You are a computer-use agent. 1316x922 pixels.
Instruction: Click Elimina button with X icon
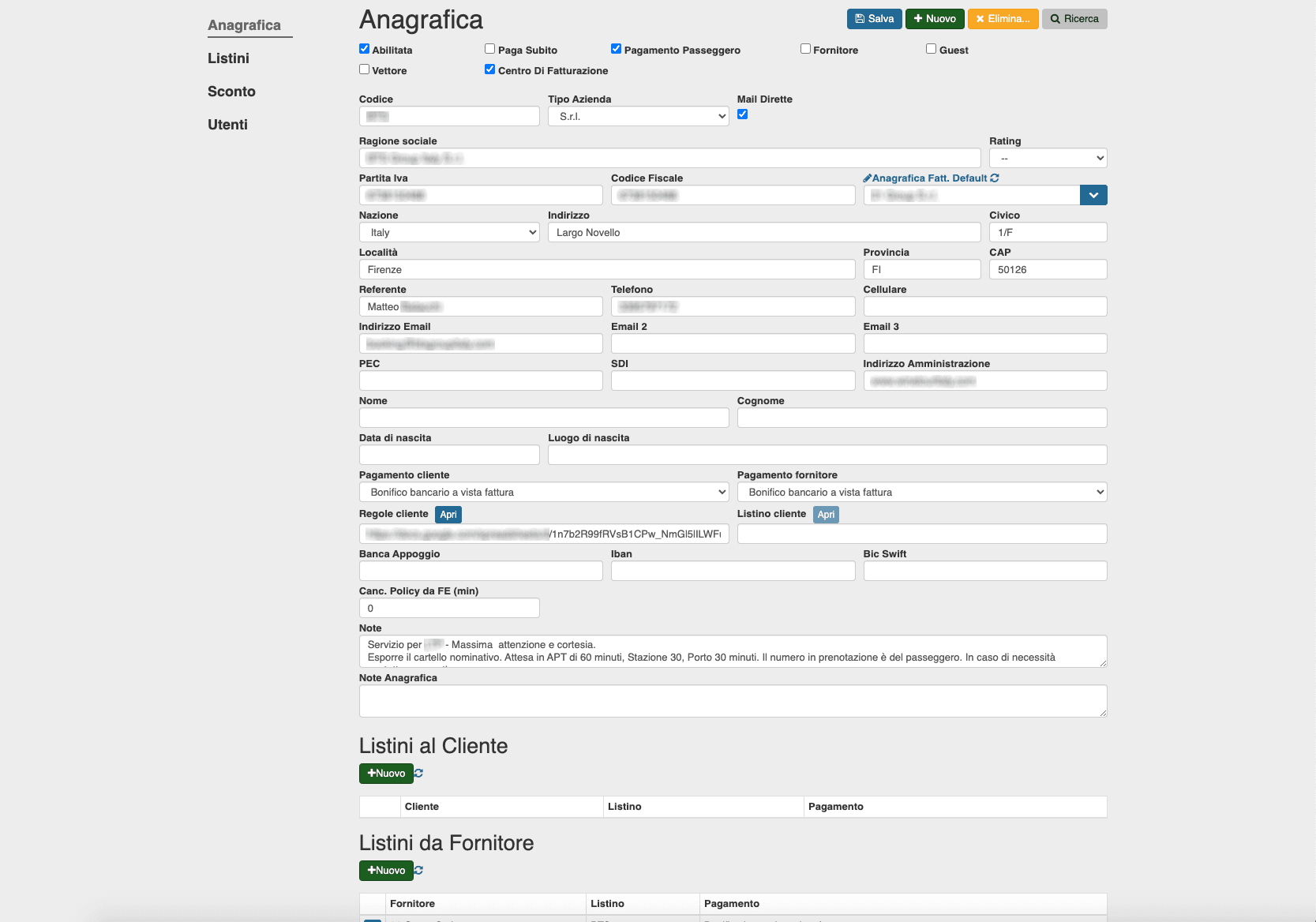coord(1003,19)
